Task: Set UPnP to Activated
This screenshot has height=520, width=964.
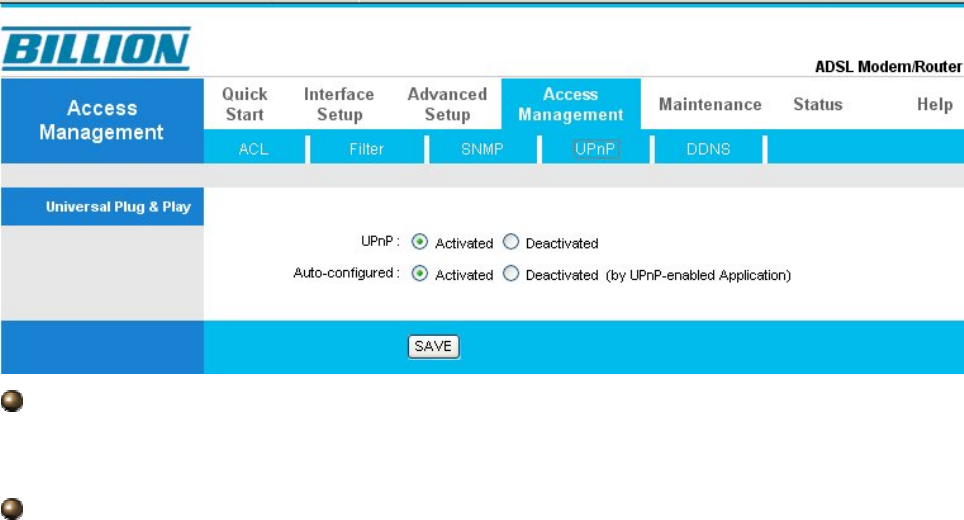Action: point(419,242)
